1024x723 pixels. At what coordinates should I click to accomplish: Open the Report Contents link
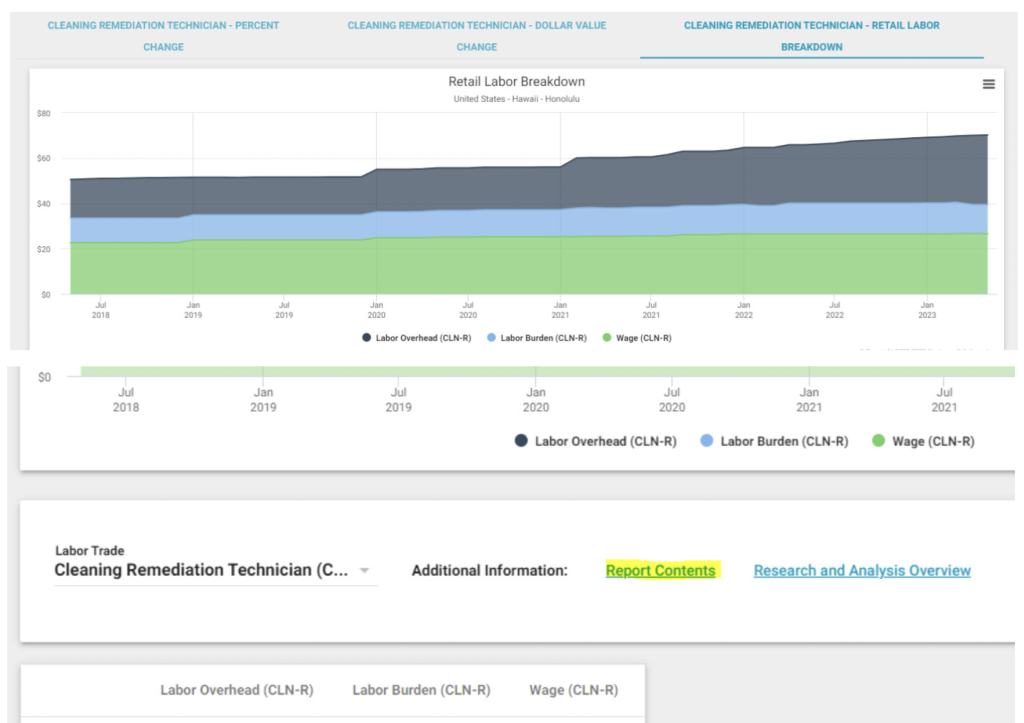coord(660,570)
